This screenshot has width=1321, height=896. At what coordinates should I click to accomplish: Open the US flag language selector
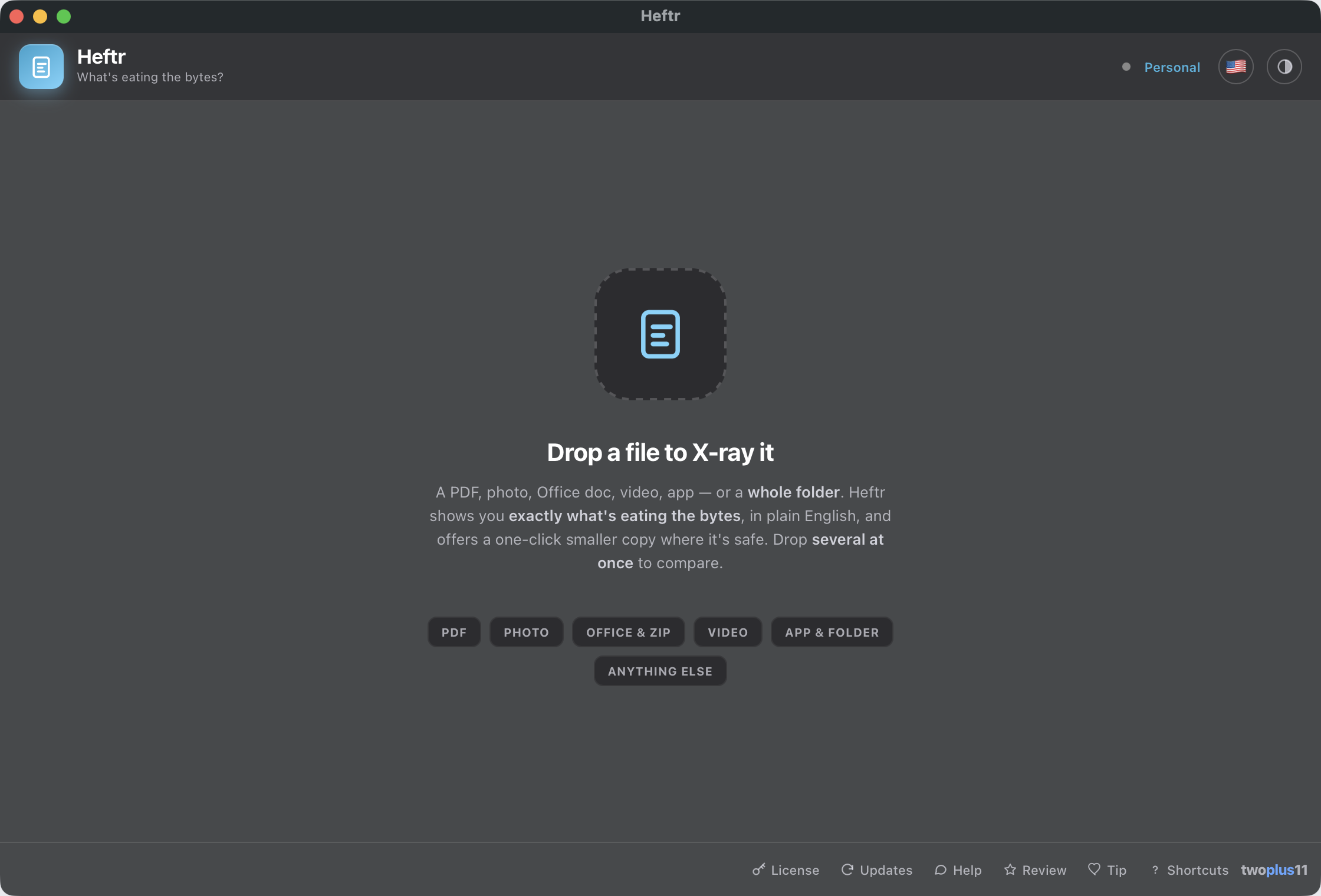[x=1235, y=67]
